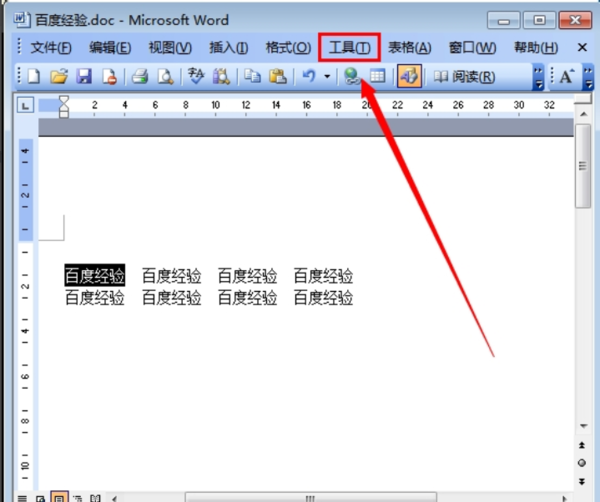
Task: Copy selection with Copy icon
Action: pos(252,77)
